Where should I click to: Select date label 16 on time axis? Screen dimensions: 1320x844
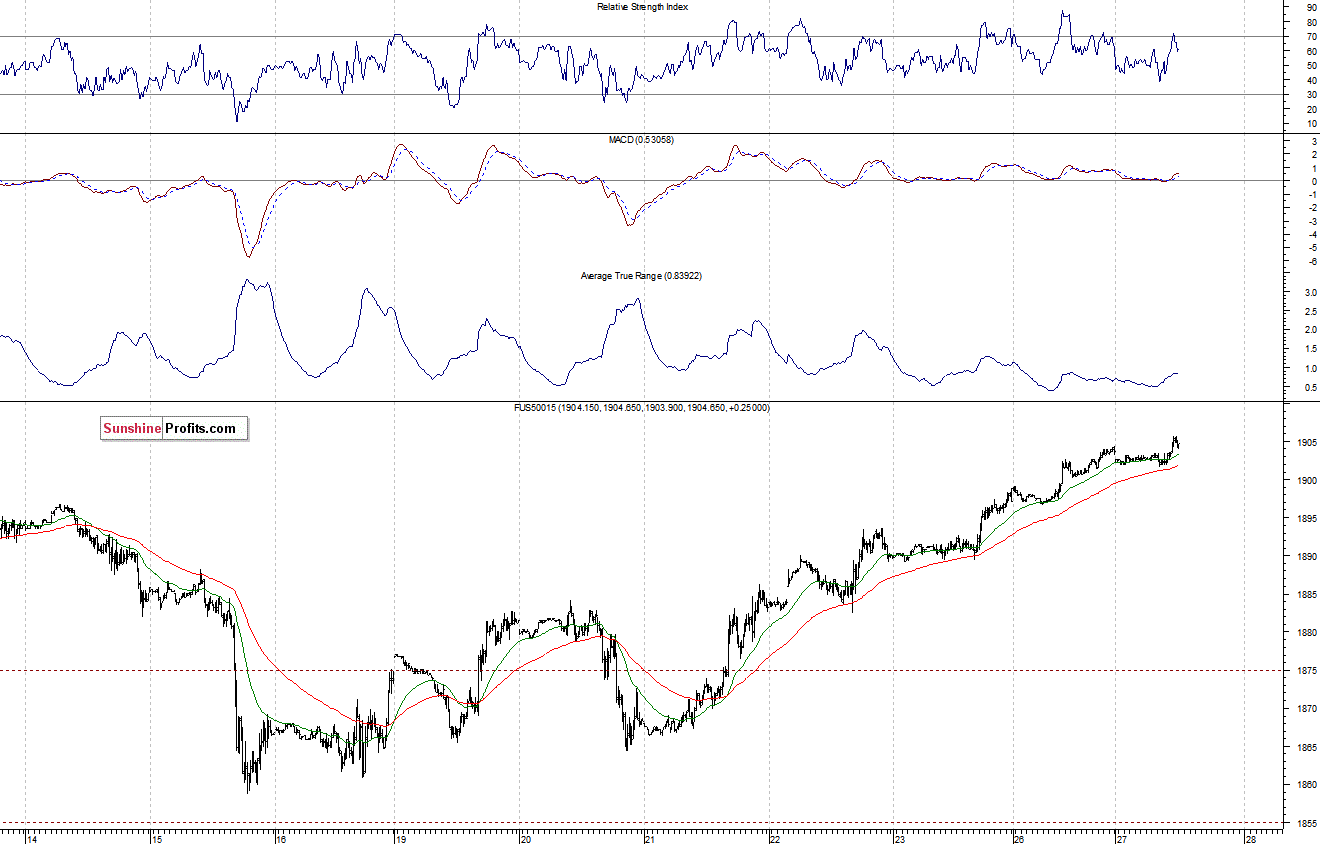[281, 840]
